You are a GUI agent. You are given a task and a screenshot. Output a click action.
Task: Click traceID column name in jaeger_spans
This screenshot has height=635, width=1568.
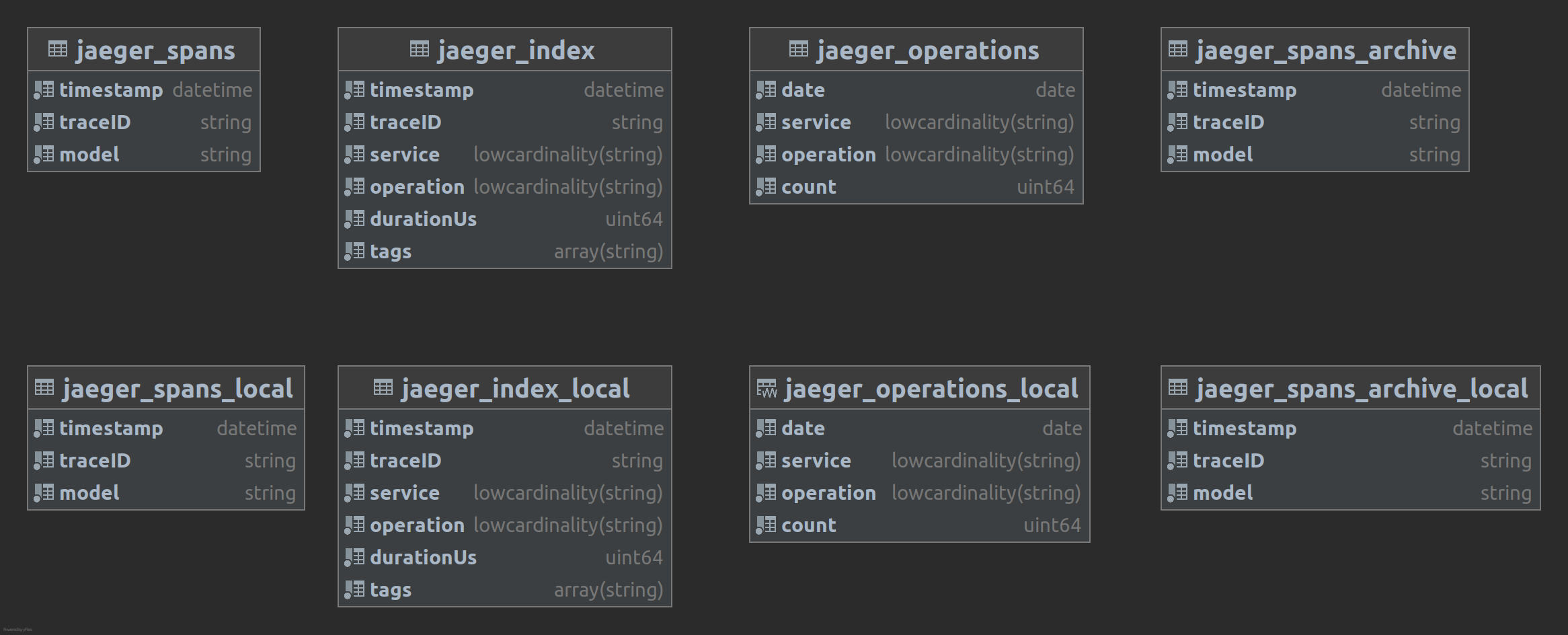(95, 122)
